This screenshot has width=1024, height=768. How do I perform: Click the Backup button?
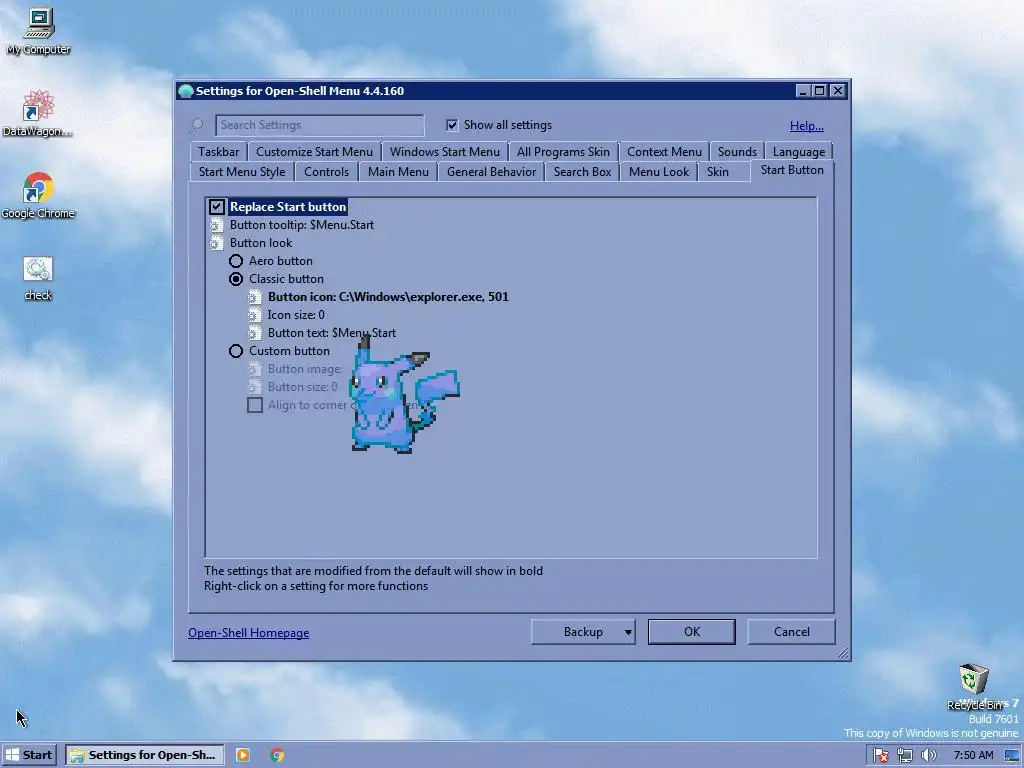[x=583, y=632]
